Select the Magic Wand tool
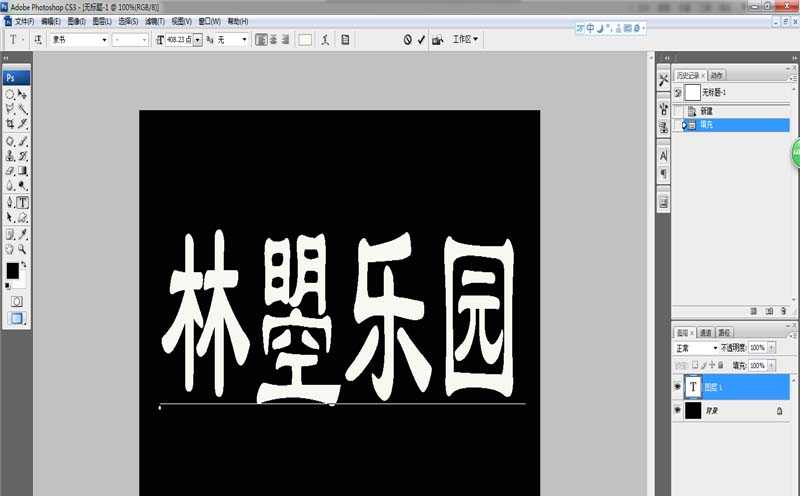The width and height of the screenshot is (800, 496). [22, 109]
